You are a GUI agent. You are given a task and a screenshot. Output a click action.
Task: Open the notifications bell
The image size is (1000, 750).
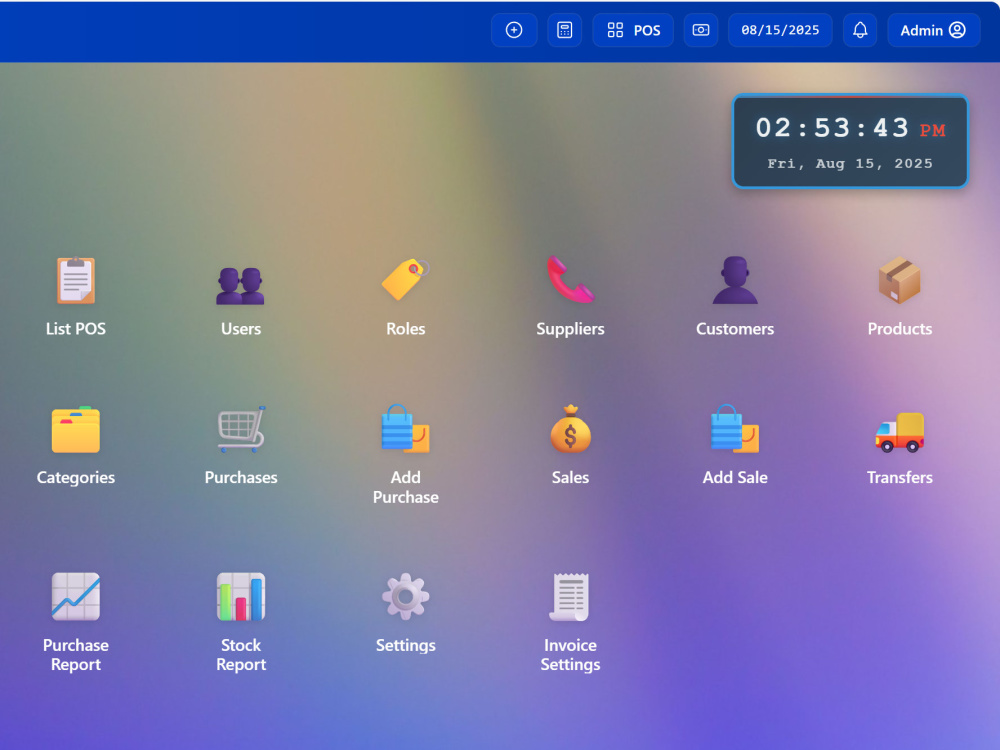[x=860, y=30]
